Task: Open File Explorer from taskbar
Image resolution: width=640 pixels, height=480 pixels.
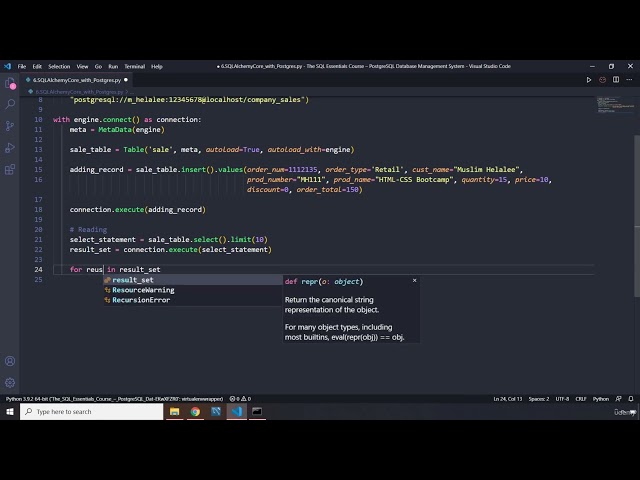Action: pyautogui.click(x=175, y=411)
